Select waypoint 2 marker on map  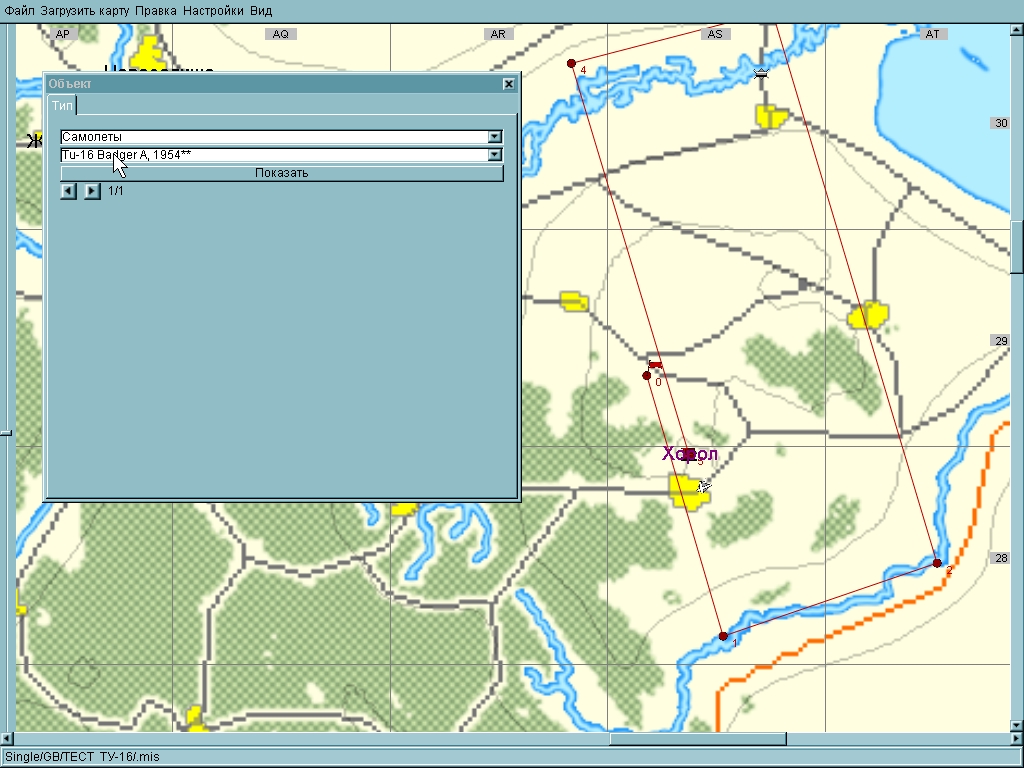pos(937,563)
